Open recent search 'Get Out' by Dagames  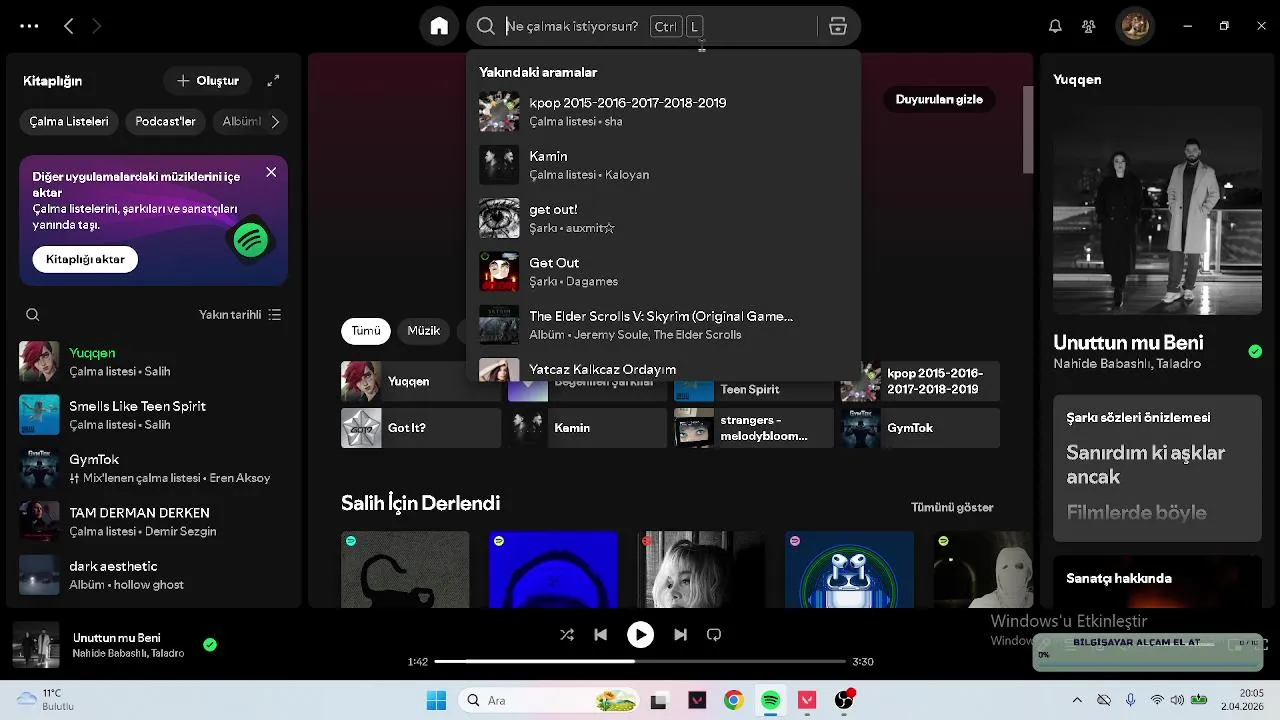[663, 271]
